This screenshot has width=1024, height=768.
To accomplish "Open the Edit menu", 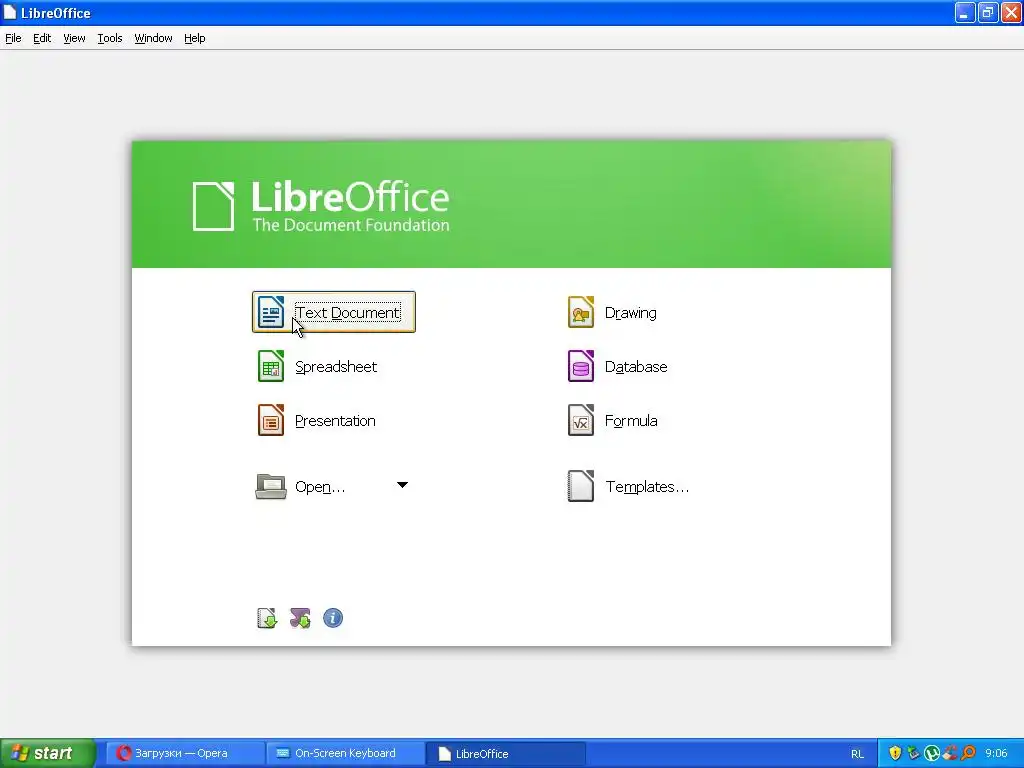I will (42, 38).
